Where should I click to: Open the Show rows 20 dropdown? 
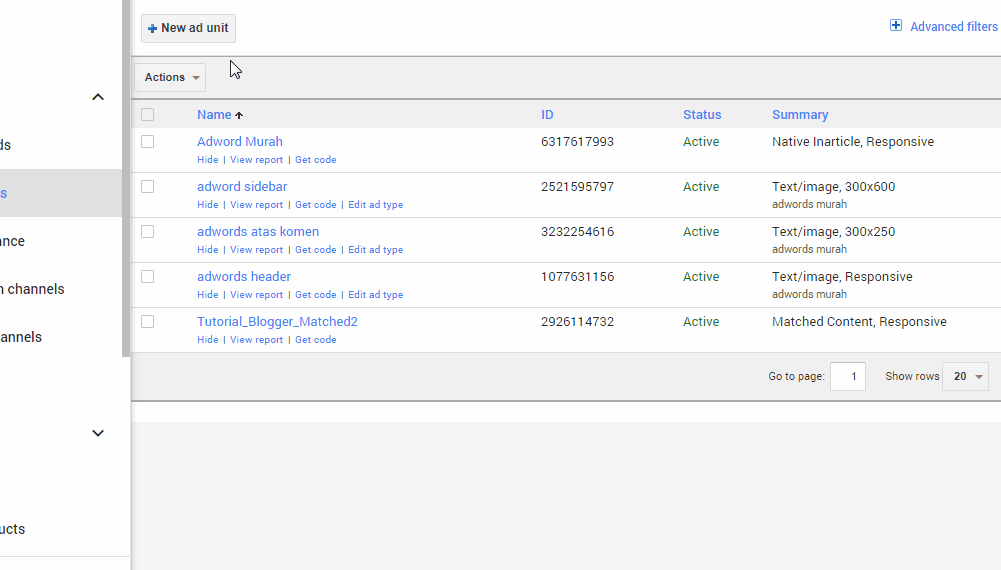coord(965,377)
